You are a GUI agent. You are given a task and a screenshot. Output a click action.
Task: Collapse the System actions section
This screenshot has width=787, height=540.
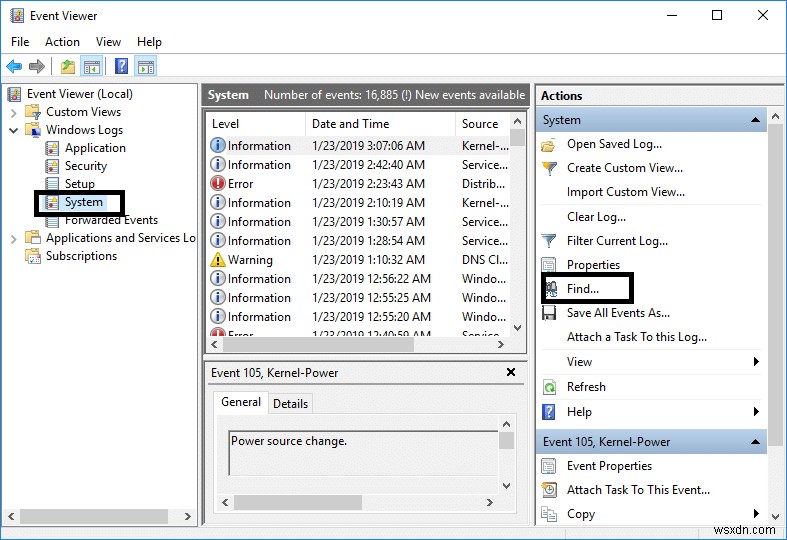755,120
